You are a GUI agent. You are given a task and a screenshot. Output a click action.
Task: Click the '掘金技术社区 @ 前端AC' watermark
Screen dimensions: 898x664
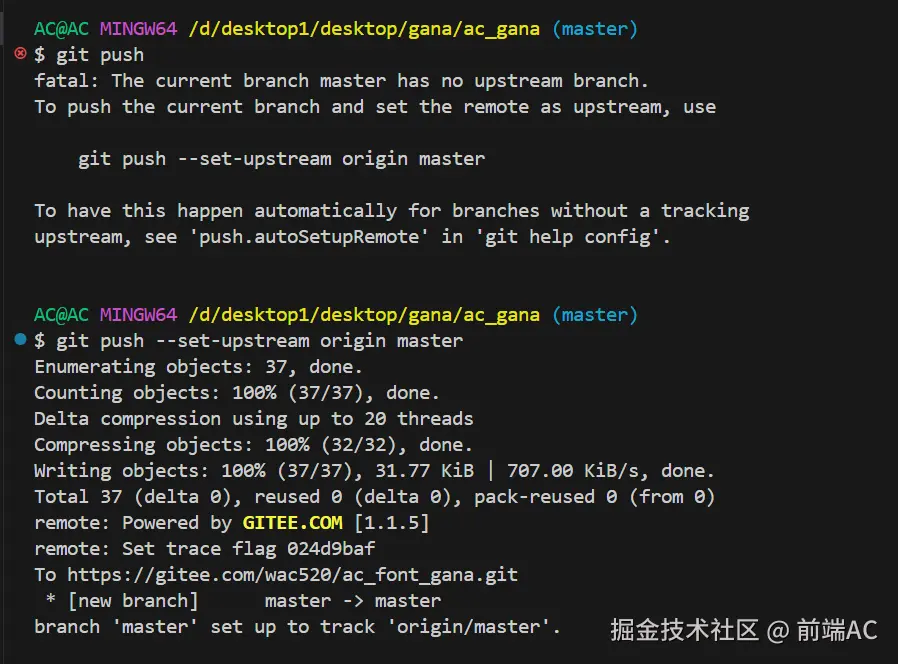tap(743, 630)
